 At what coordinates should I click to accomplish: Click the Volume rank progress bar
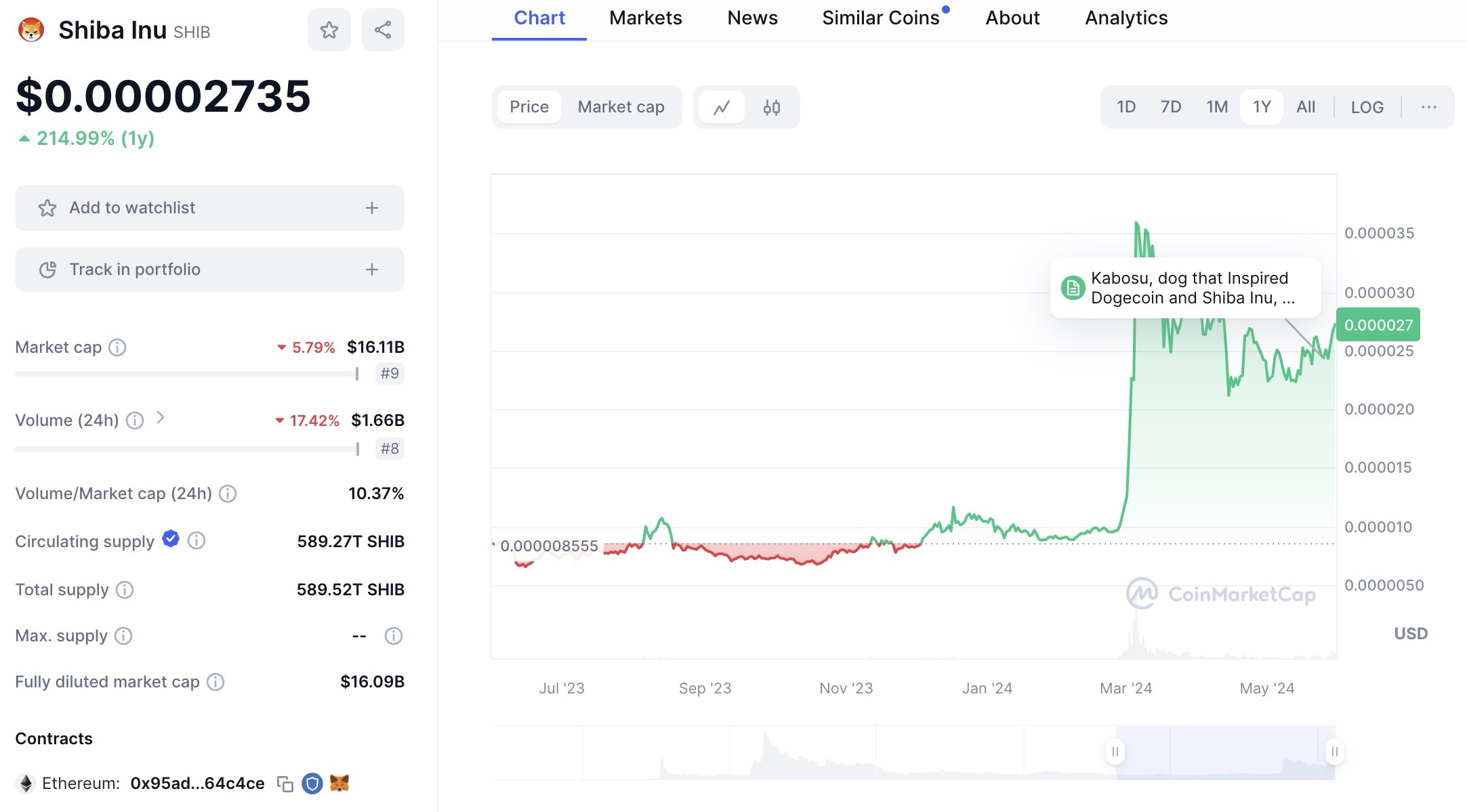[x=187, y=448]
